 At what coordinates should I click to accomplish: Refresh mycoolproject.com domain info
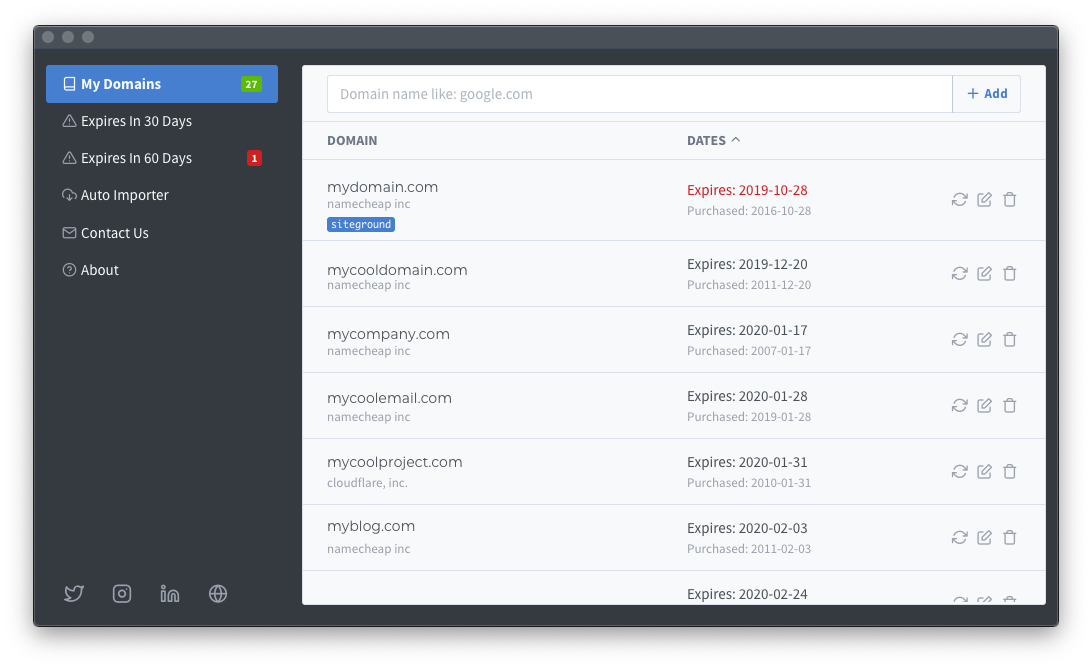(x=960, y=472)
